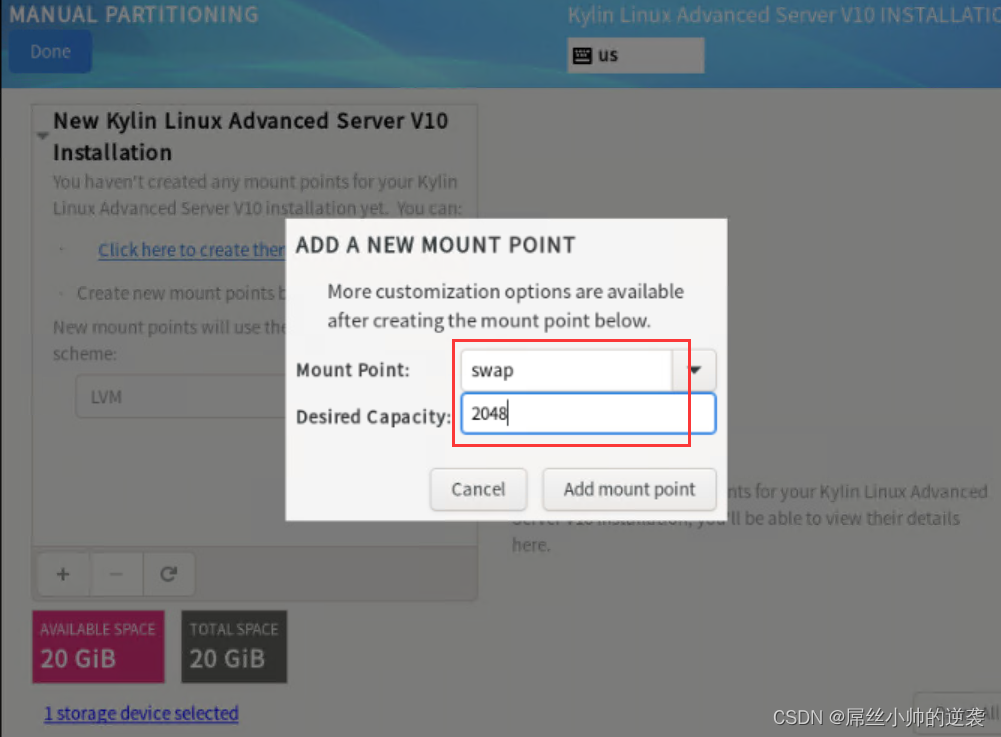Image resolution: width=1001 pixels, height=737 pixels.
Task: Click the Add a New Mount Point title
Action: (435, 245)
